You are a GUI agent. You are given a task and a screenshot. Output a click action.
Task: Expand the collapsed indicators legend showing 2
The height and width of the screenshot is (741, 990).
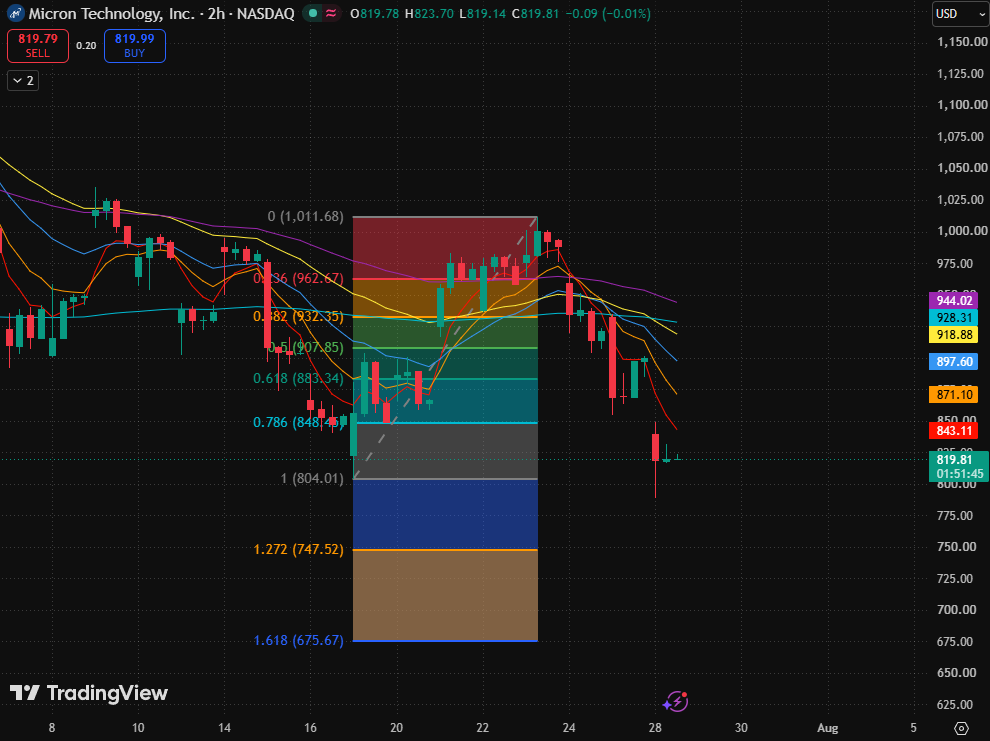click(x=23, y=81)
